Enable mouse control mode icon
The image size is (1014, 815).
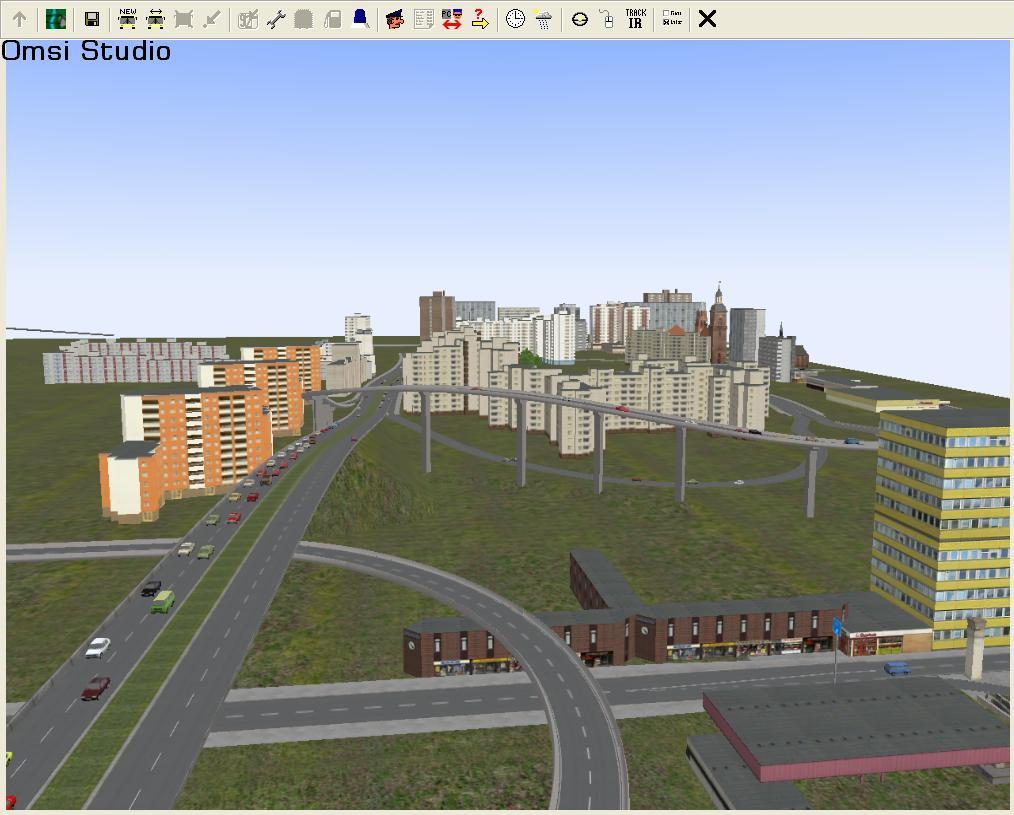607,19
